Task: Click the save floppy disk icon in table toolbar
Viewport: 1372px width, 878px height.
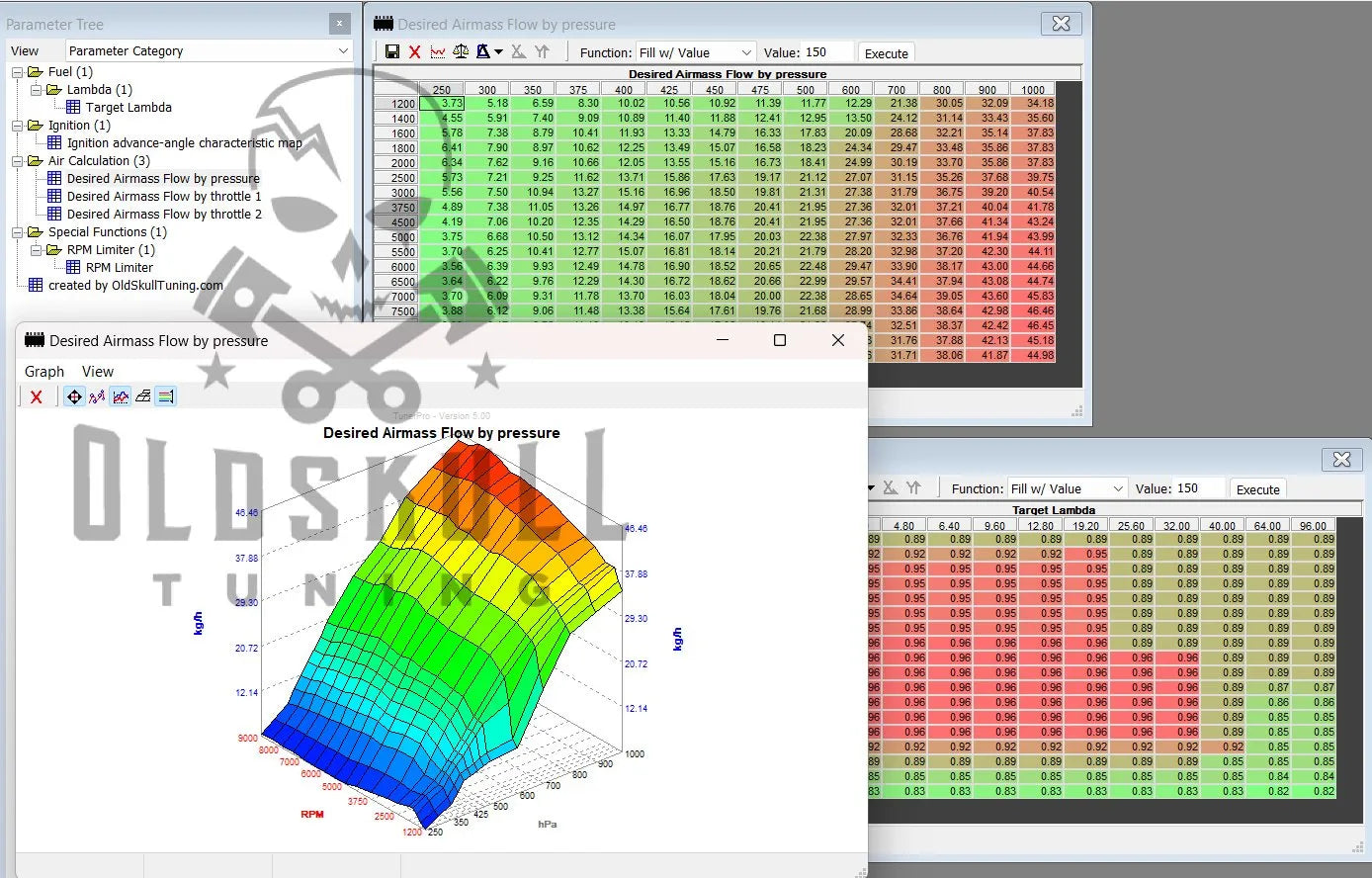Action: pyautogui.click(x=392, y=52)
